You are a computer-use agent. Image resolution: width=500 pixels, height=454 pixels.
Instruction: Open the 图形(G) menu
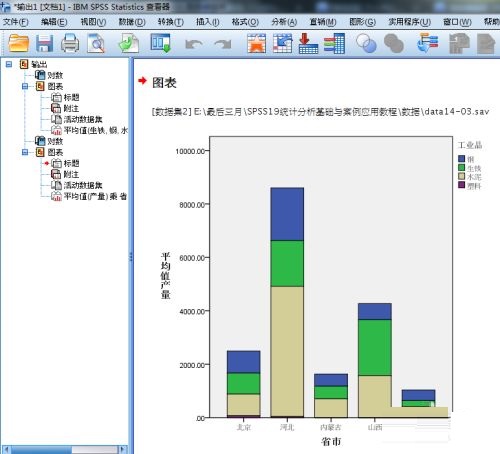point(362,22)
